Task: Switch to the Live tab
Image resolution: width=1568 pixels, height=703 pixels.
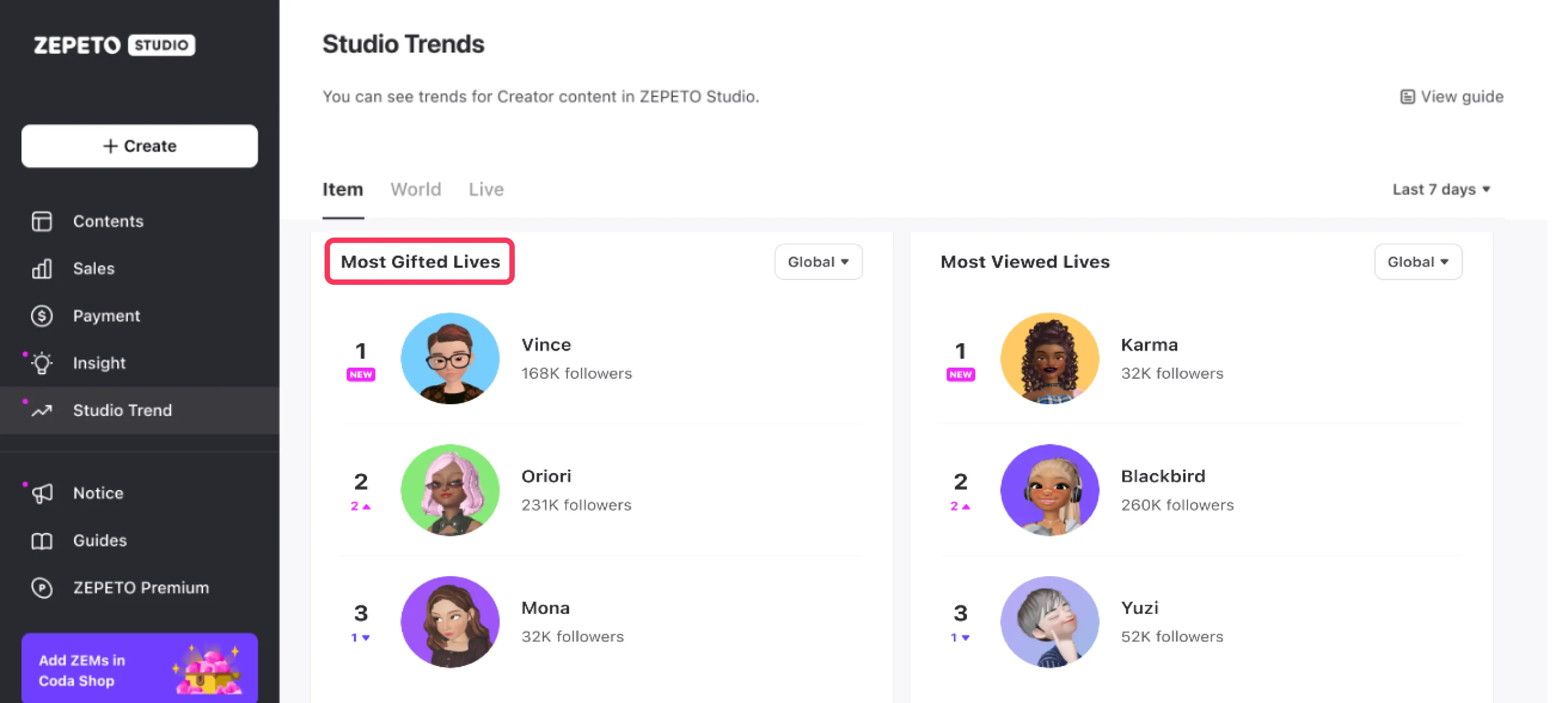Action: (x=486, y=189)
